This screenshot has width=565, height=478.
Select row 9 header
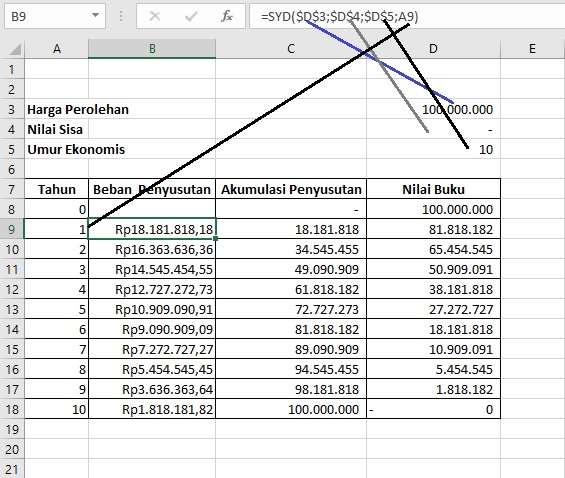[x=12, y=229]
